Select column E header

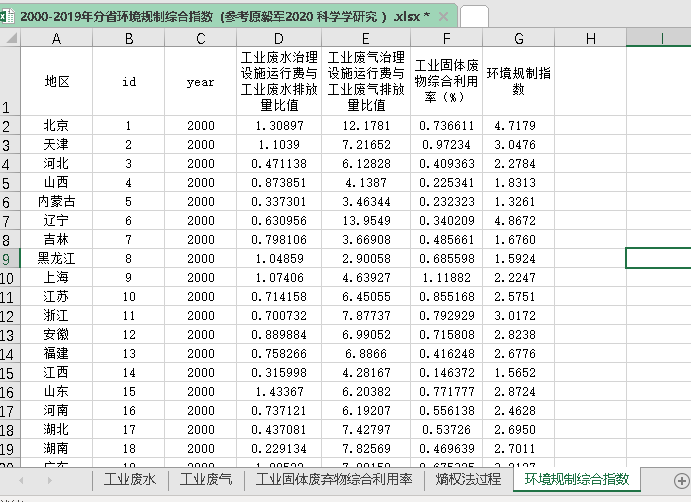tap(366, 38)
